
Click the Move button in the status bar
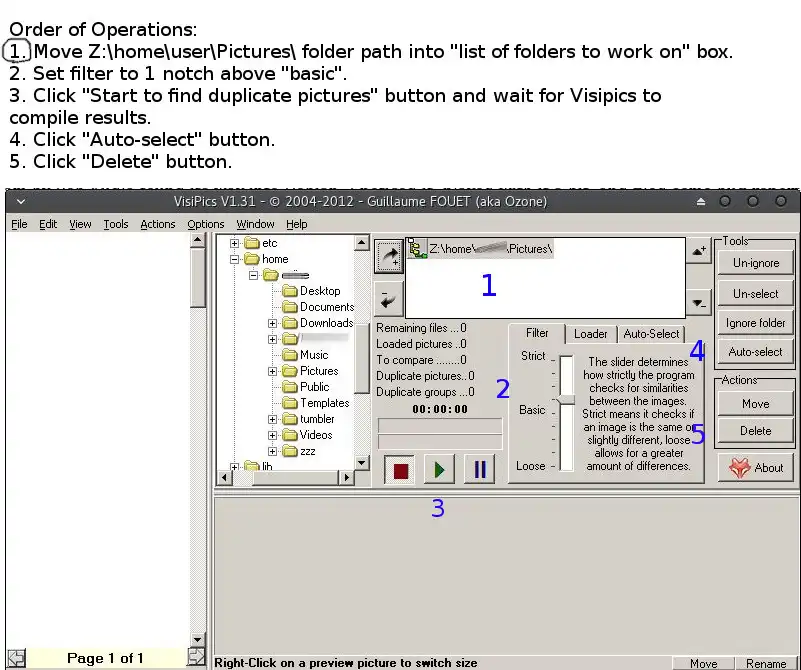click(x=703, y=663)
